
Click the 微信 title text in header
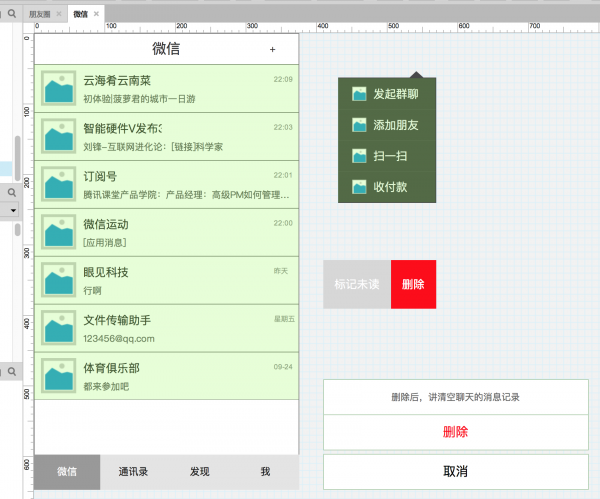[x=166, y=49]
